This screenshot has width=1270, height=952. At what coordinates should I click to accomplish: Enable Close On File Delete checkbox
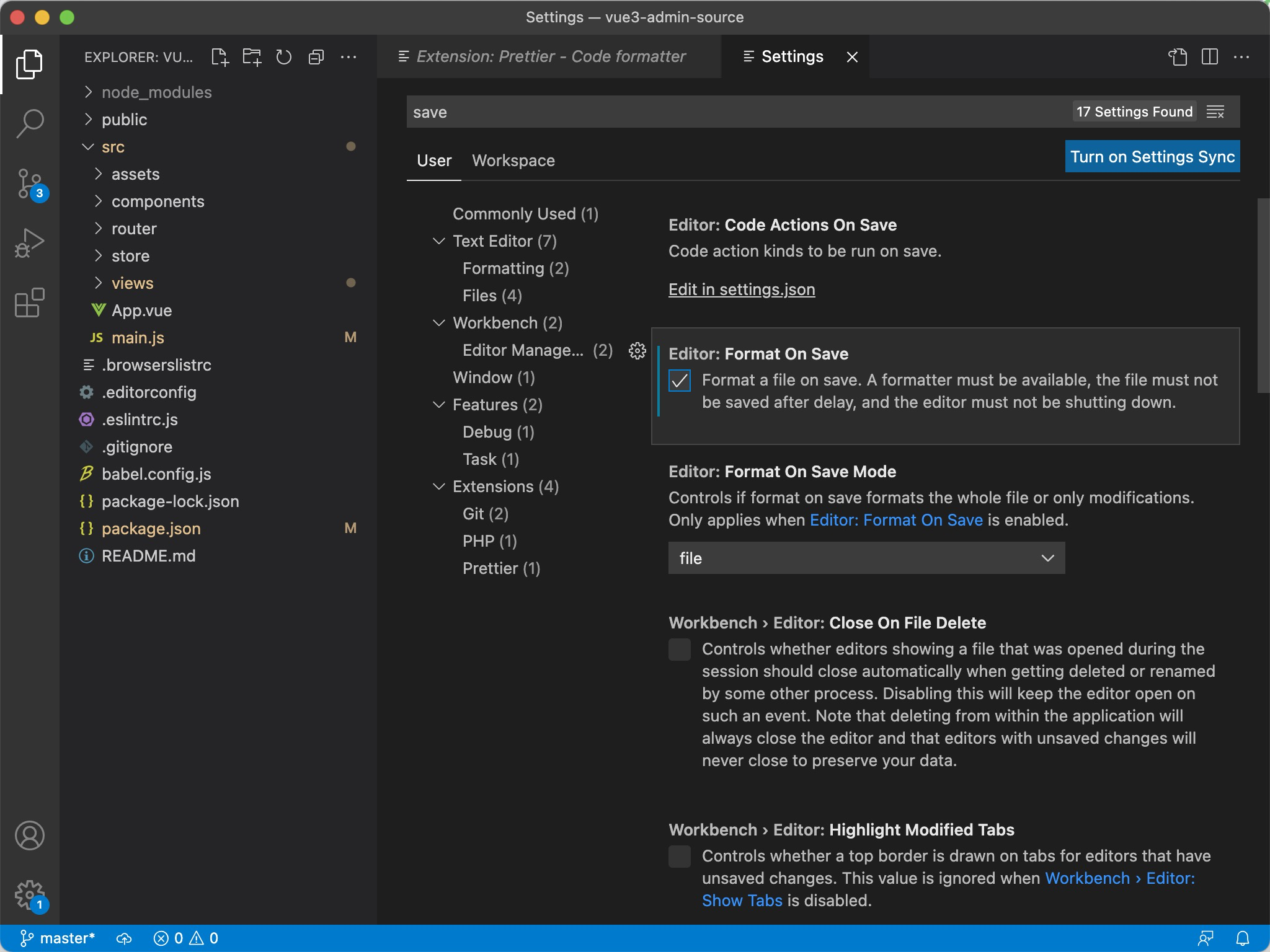point(680,650)
